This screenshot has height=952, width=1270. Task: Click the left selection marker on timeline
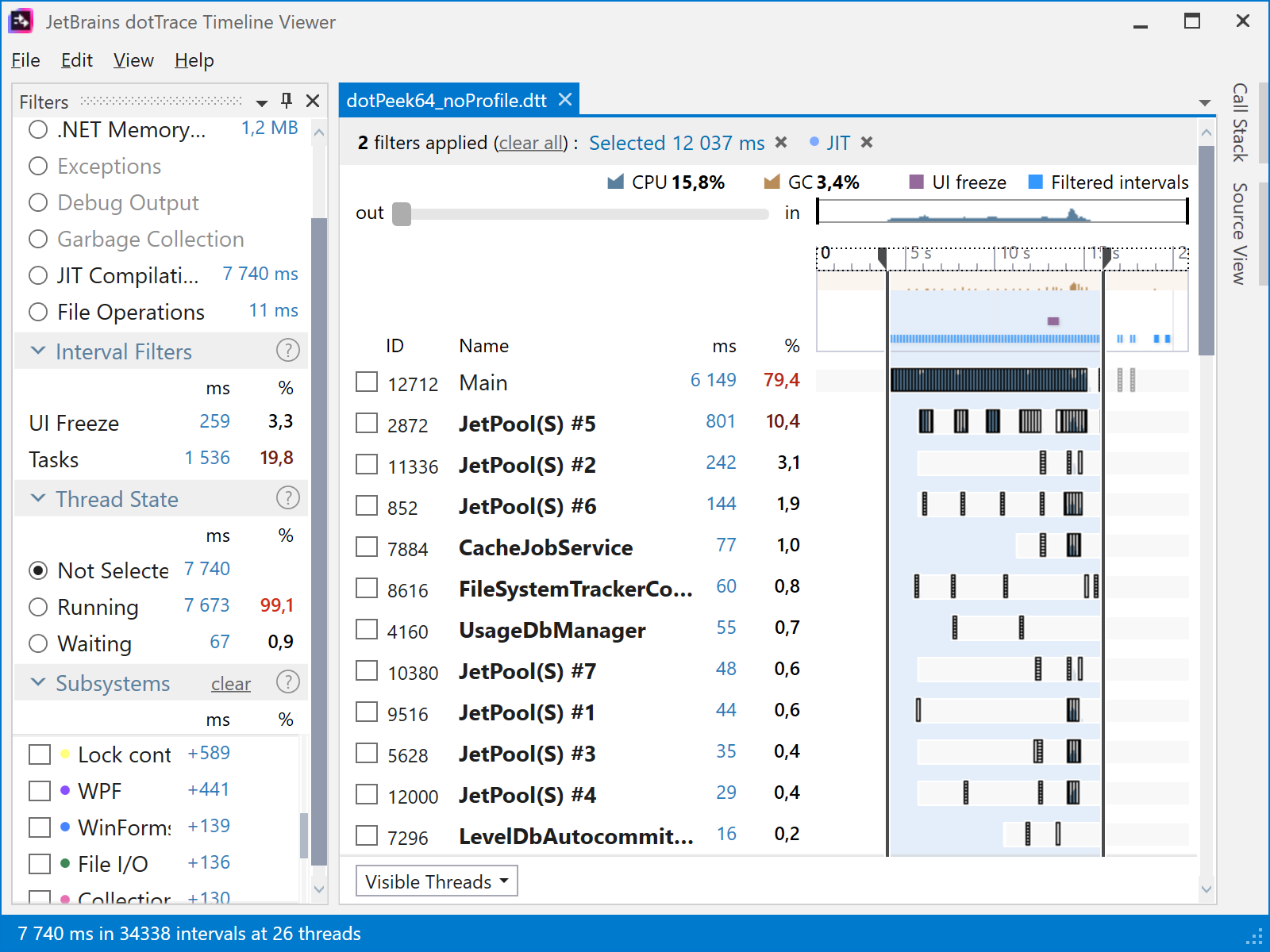tap(883, 258)
